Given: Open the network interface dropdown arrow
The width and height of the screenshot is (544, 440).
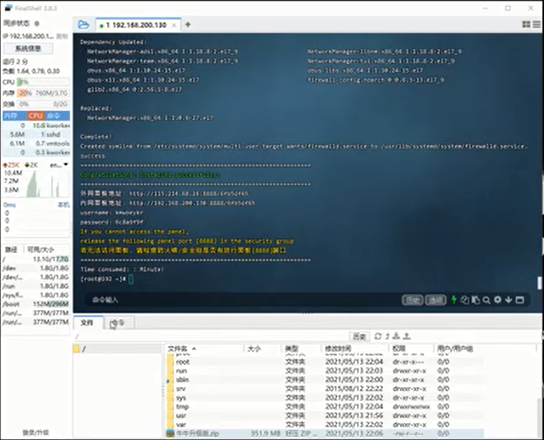Looking at the screenshot, I should [66, 164].
